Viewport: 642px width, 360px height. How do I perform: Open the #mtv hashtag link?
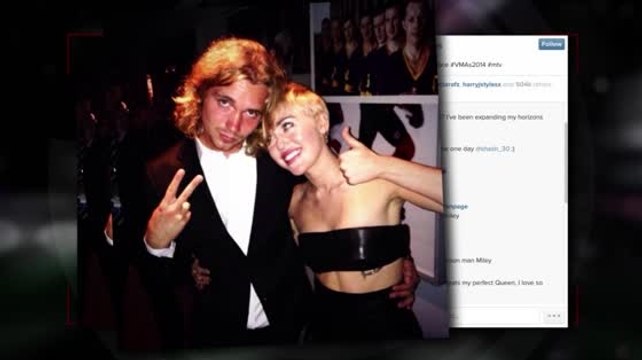pos(495,65)
